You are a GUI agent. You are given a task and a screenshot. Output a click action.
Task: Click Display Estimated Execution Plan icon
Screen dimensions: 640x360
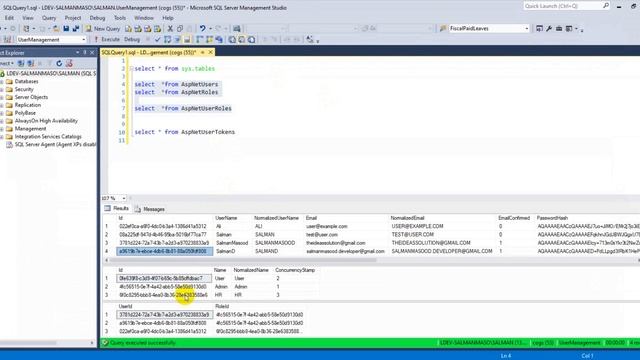(167, 40)
